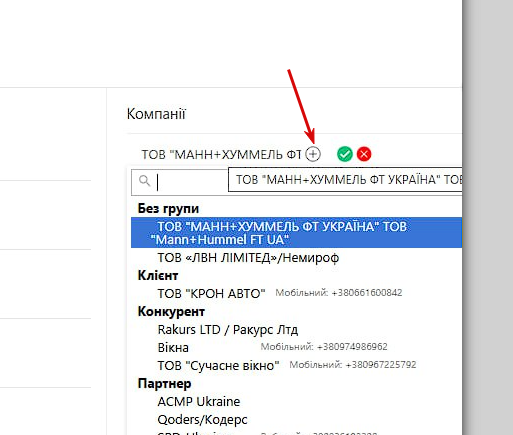Click the Компанії section heading
The width and height of the screenshot is (513, 435).
pyautogui.click(x=156, y=114)
